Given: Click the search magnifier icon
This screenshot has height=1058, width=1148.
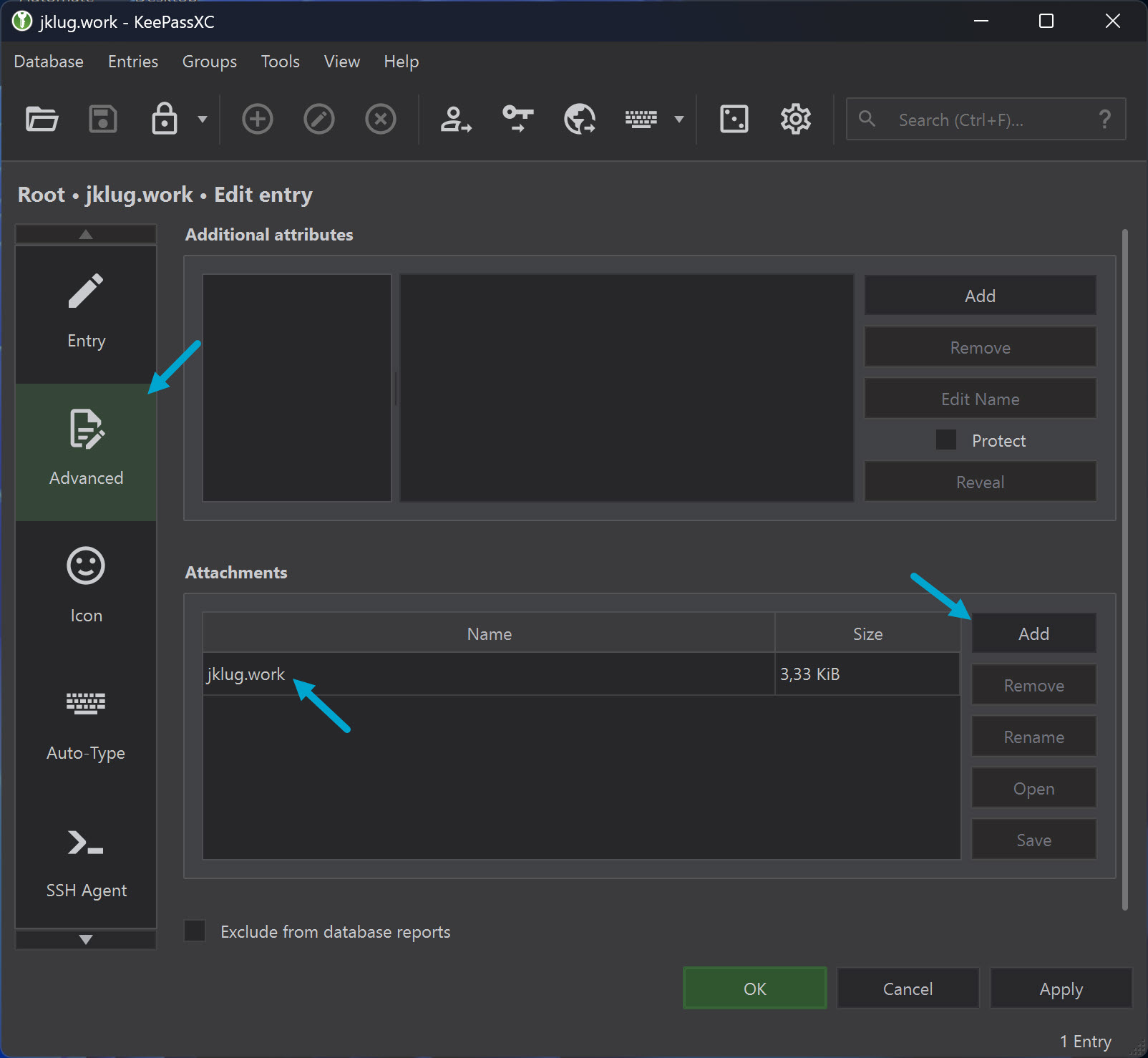Looking at the screenshot, I should click(x=867, y=119).
